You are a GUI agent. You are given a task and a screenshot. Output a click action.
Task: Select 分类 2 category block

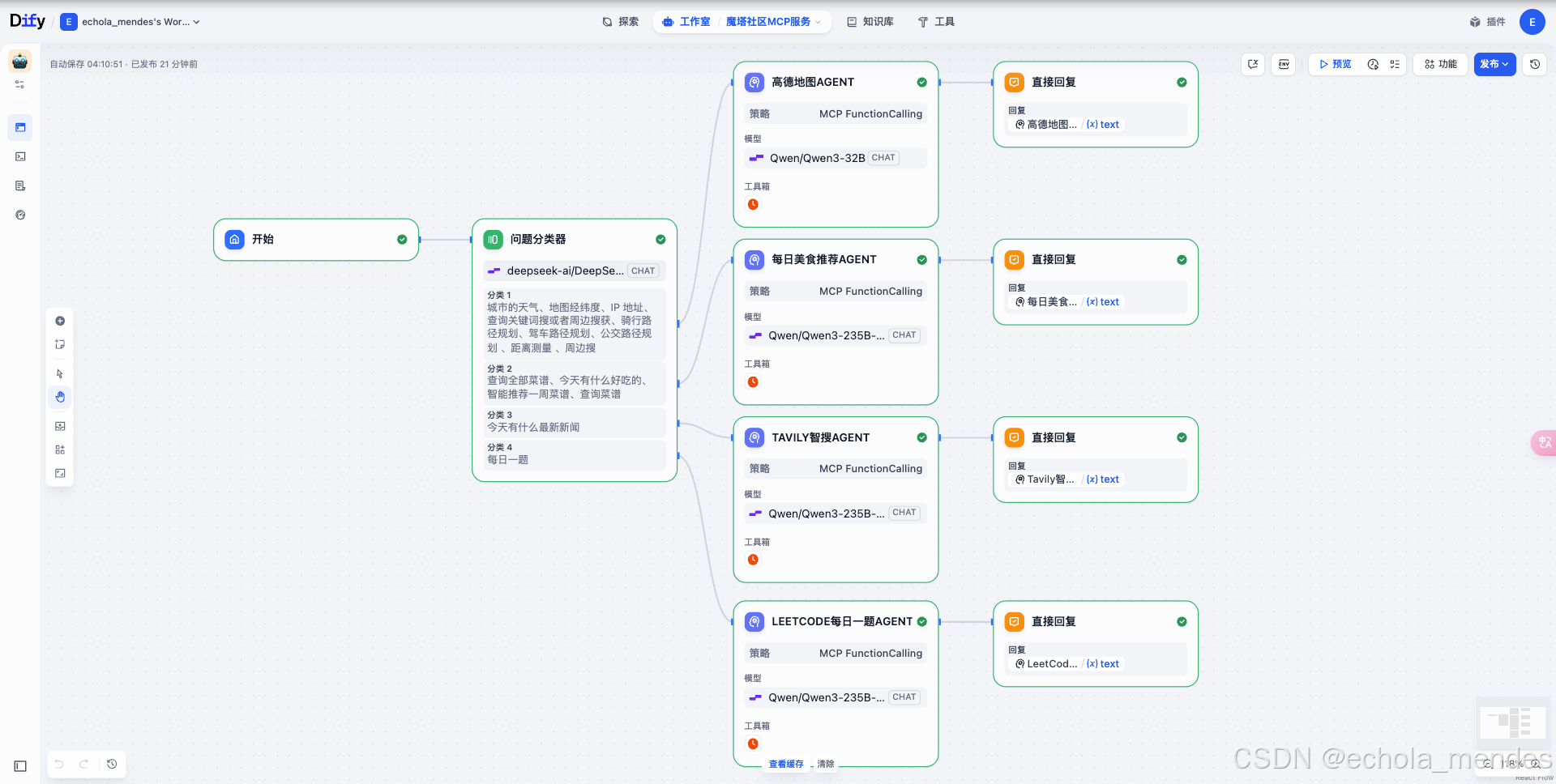(x=575, y=383)
